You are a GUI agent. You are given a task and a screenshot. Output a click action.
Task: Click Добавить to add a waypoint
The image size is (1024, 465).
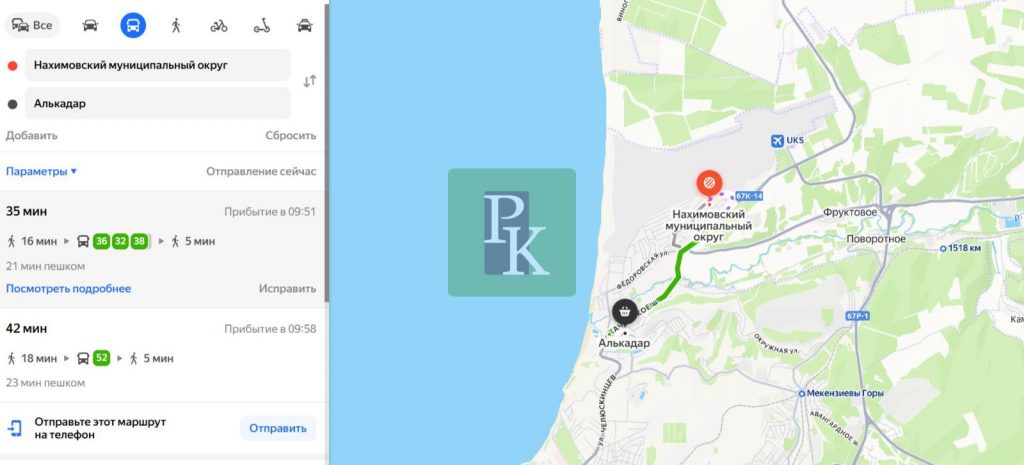[31, 136]
